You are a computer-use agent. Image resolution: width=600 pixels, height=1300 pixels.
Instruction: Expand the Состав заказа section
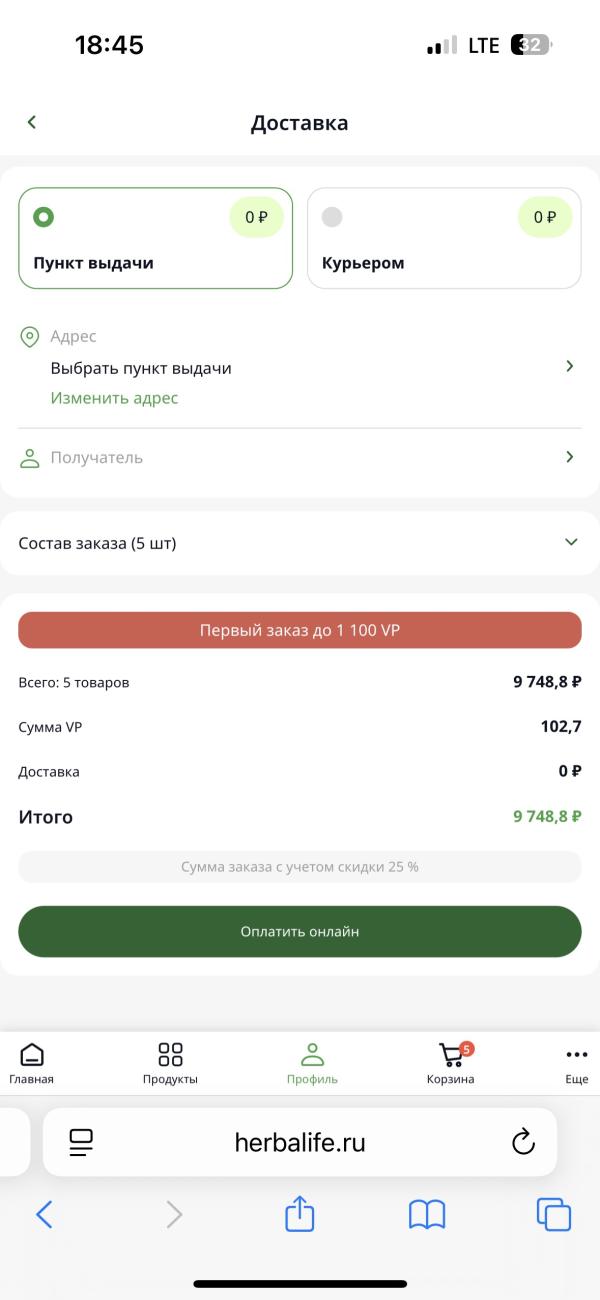pos(571,543)
